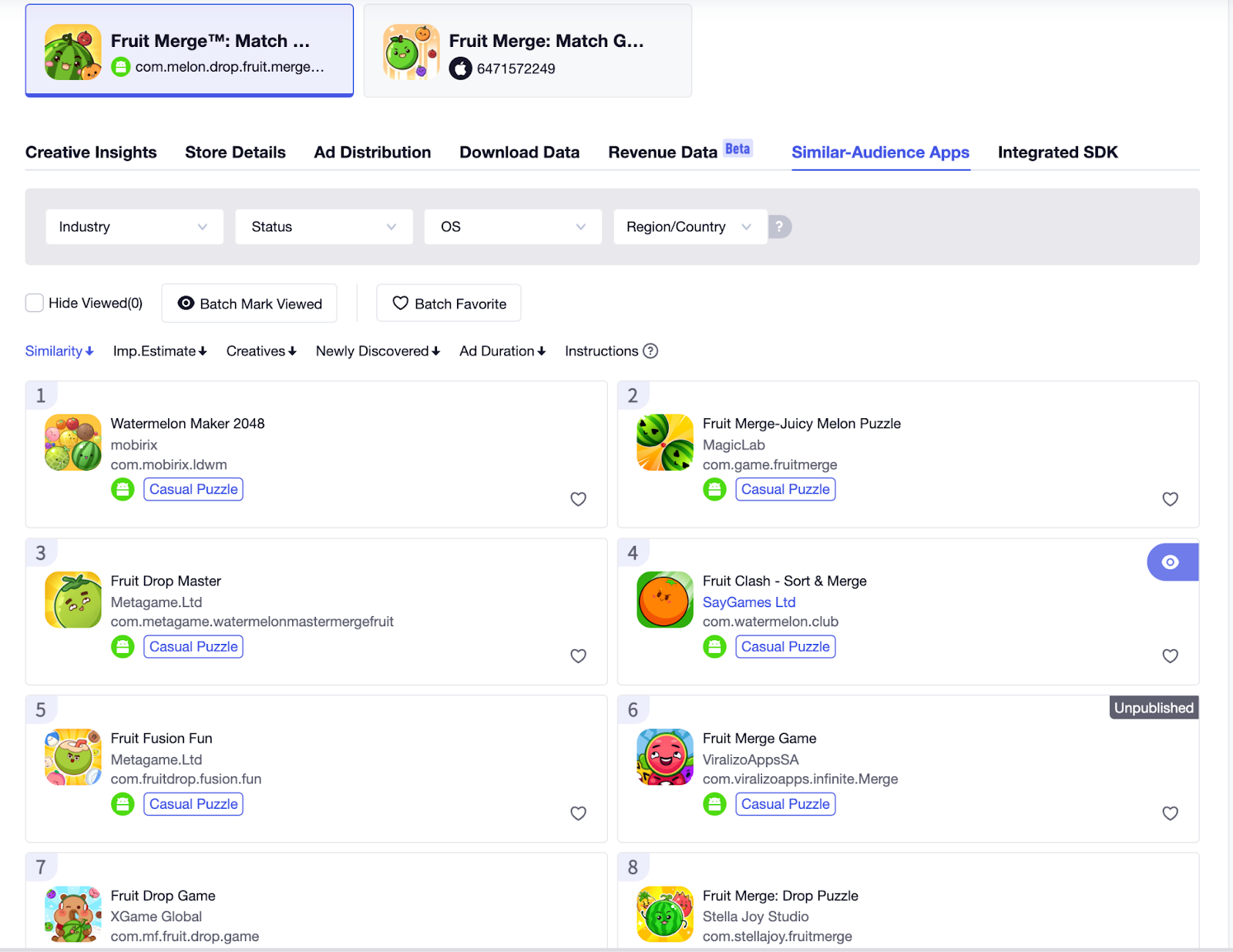Screen dimensions: 1233x952
Task: Click Batch Favorite button
Action: [449, 303]
